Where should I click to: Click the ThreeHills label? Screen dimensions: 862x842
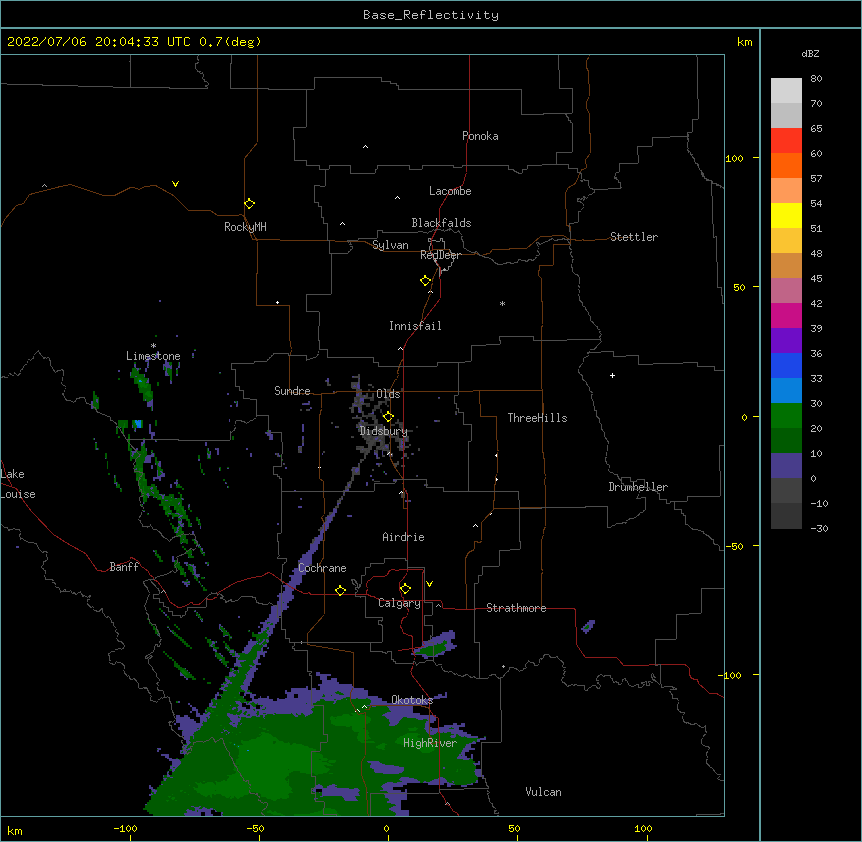point(537,418)
